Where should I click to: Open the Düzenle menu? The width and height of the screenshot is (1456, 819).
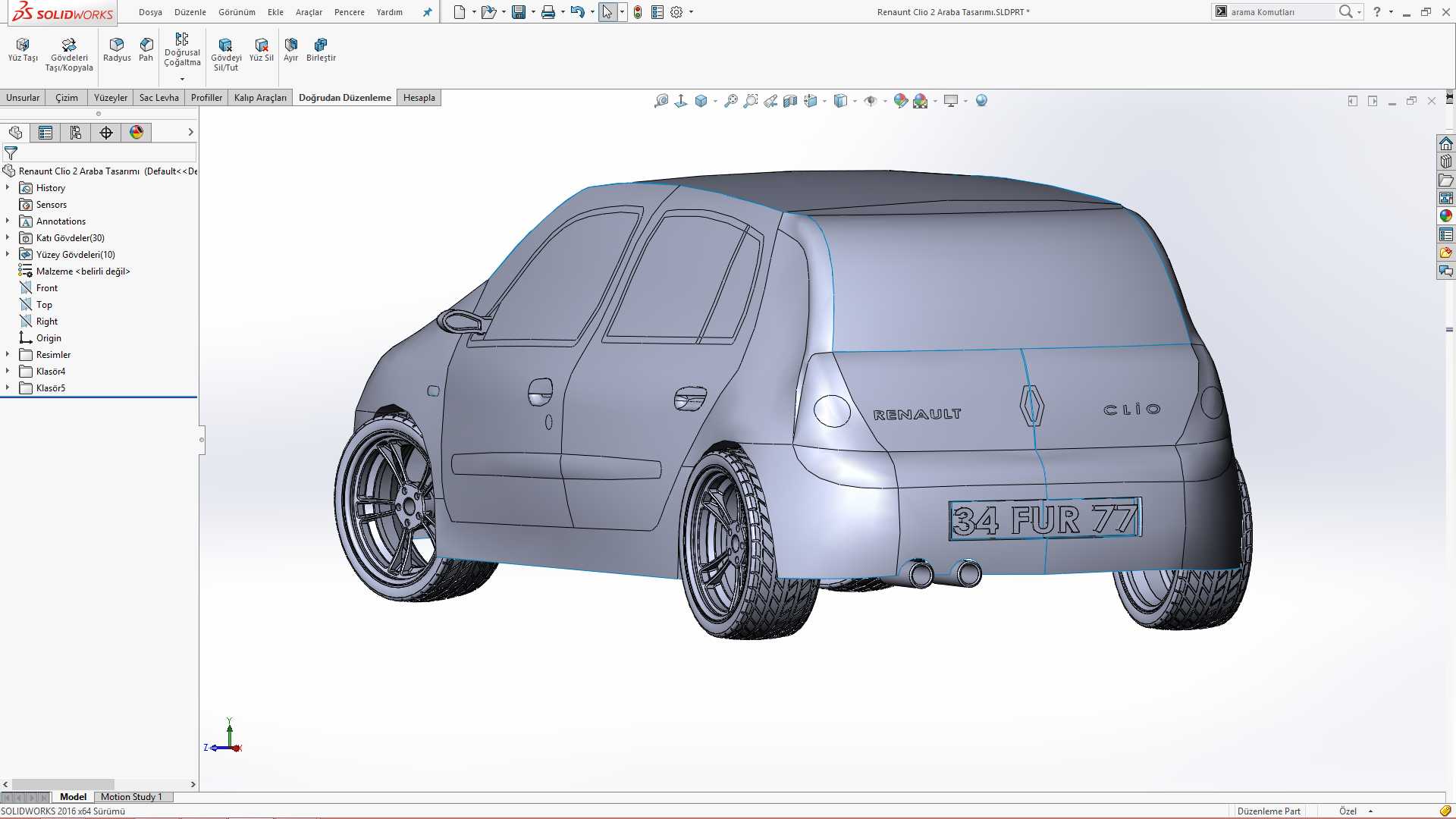190,12
